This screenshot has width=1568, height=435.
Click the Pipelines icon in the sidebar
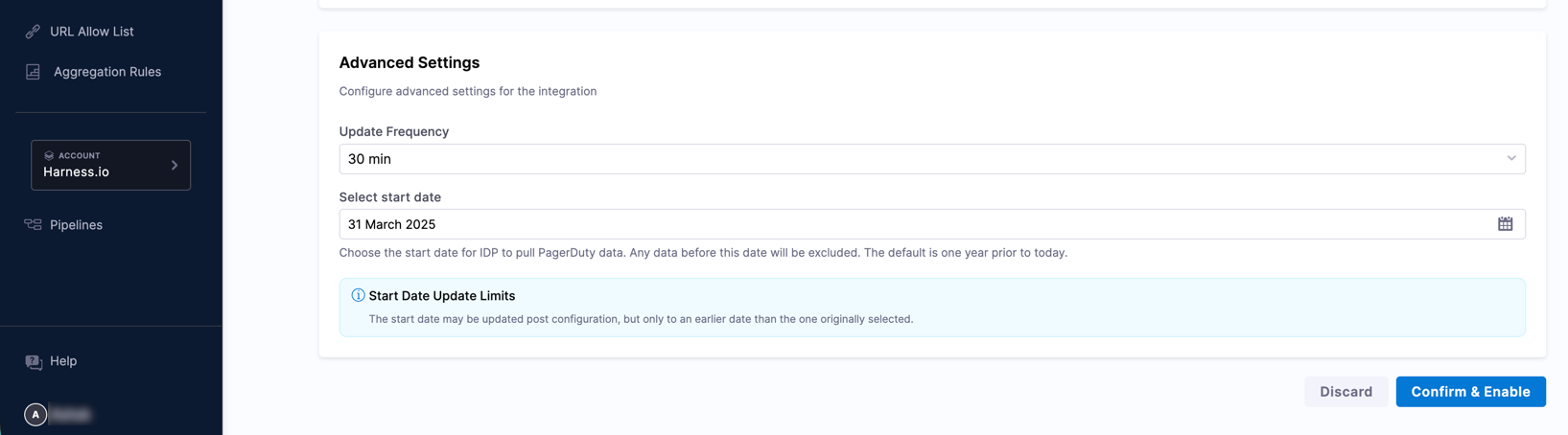[33, 225]
